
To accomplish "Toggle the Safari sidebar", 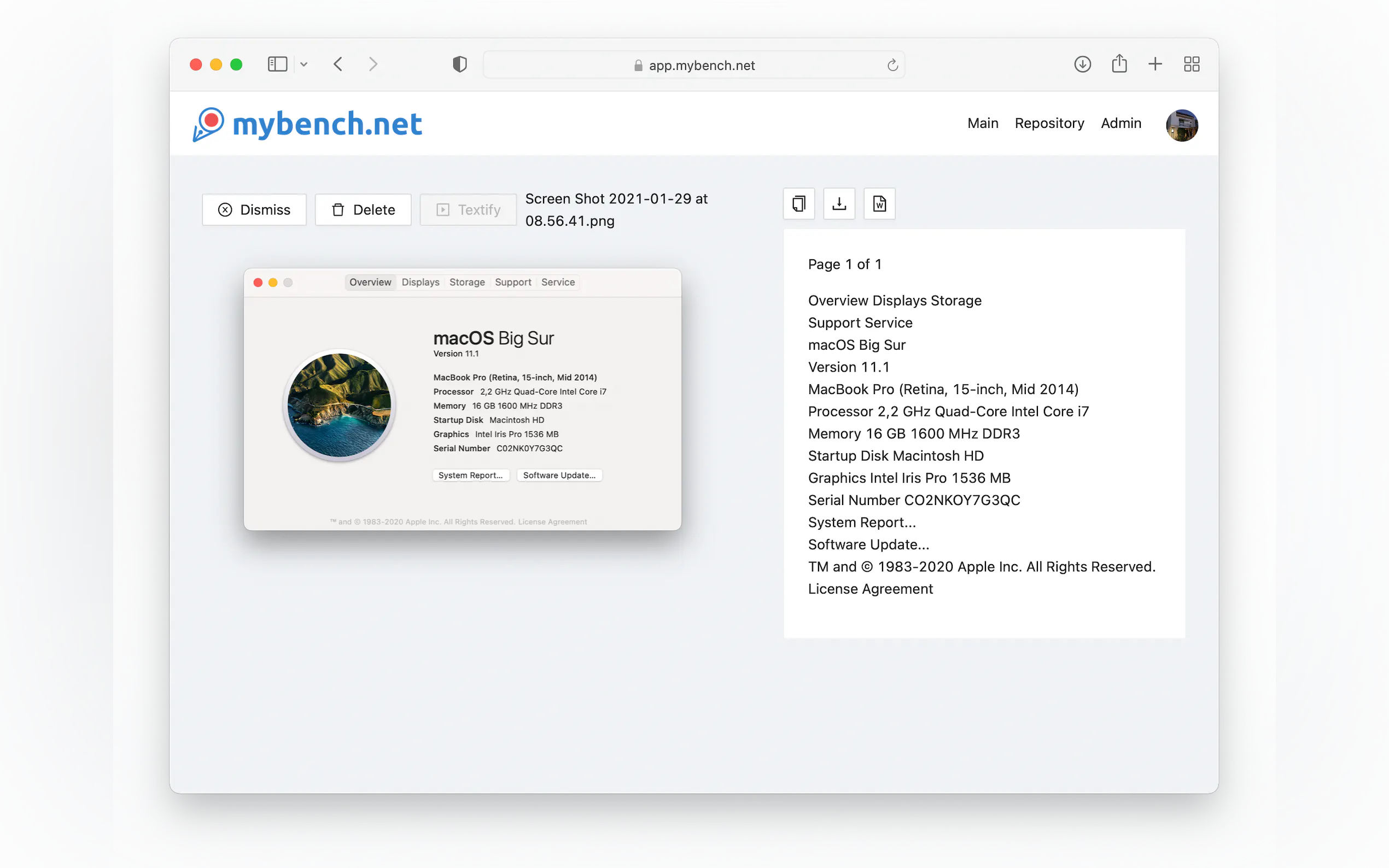I will 277,64.
